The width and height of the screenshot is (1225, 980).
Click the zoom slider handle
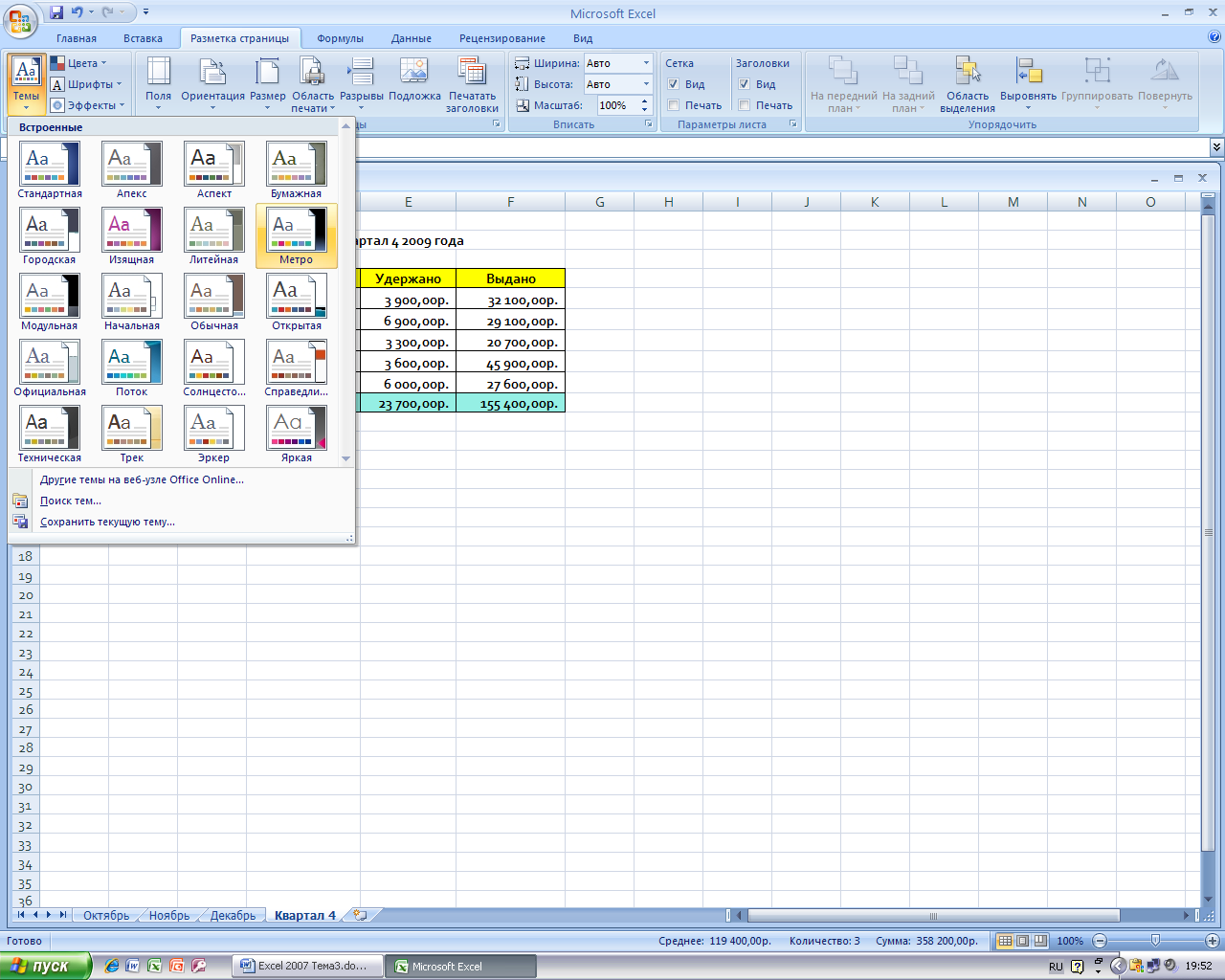click(1155, 941)
